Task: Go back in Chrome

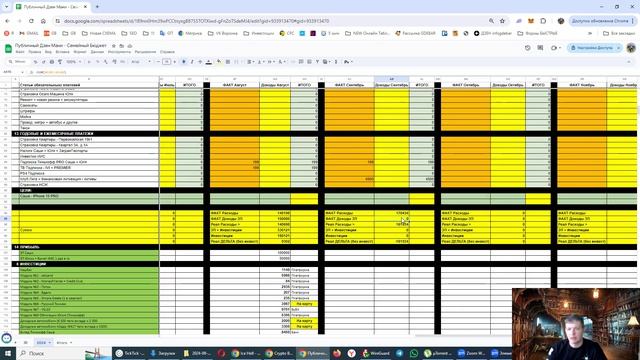Action: 7,21
